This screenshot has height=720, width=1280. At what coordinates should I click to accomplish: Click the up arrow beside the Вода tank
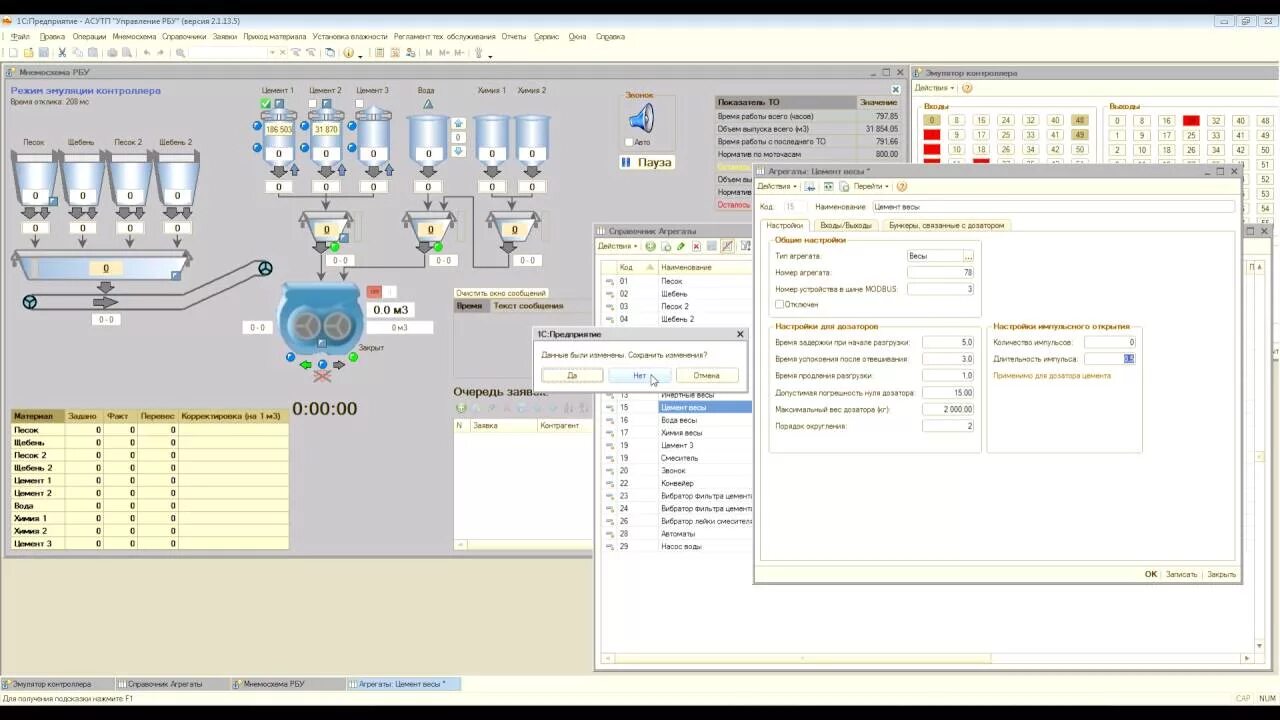coord(458,124)
